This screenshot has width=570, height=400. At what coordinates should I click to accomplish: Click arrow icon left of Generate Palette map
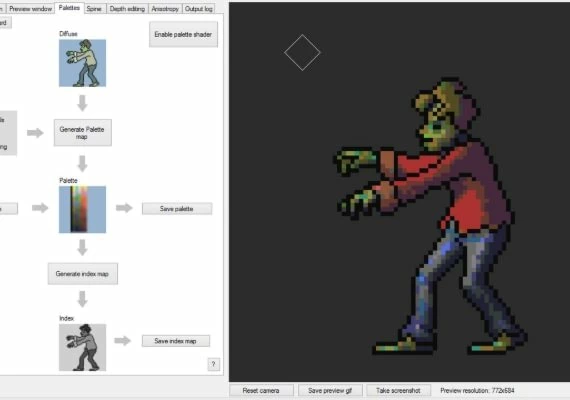35,133
